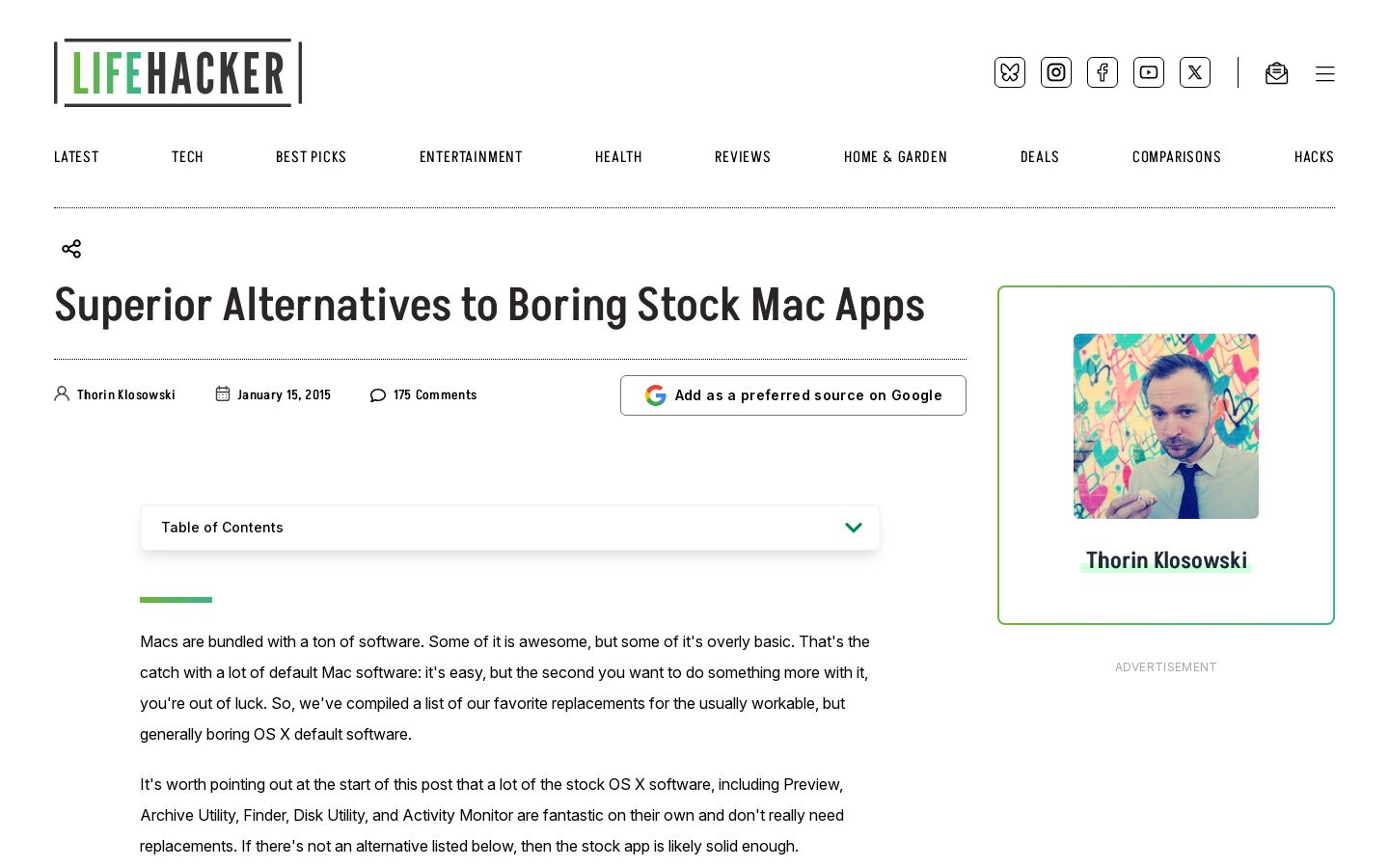The height and width of the screenshot is (868, 1389).
Task: Click paragraph starting "It's worth pointing out"
Action: pos(492,815)
